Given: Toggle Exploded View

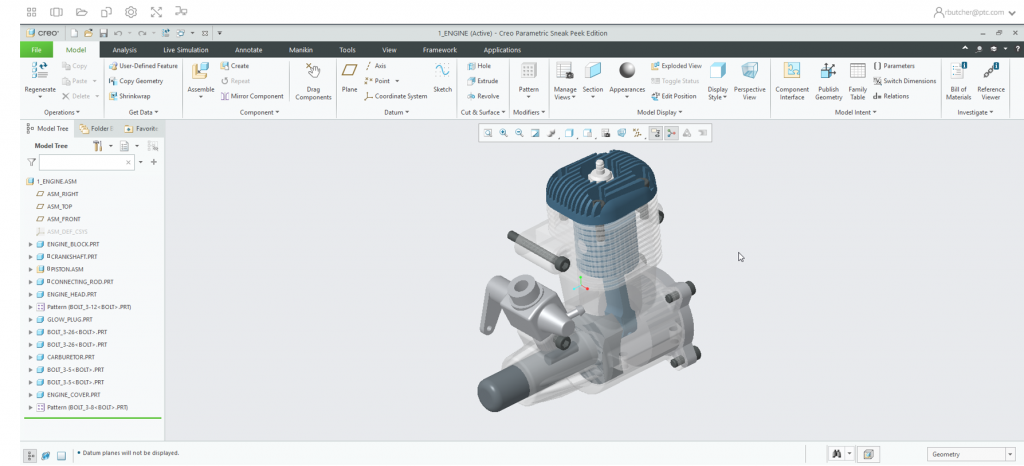Looking at the screenshot, I should click(676, 66).
